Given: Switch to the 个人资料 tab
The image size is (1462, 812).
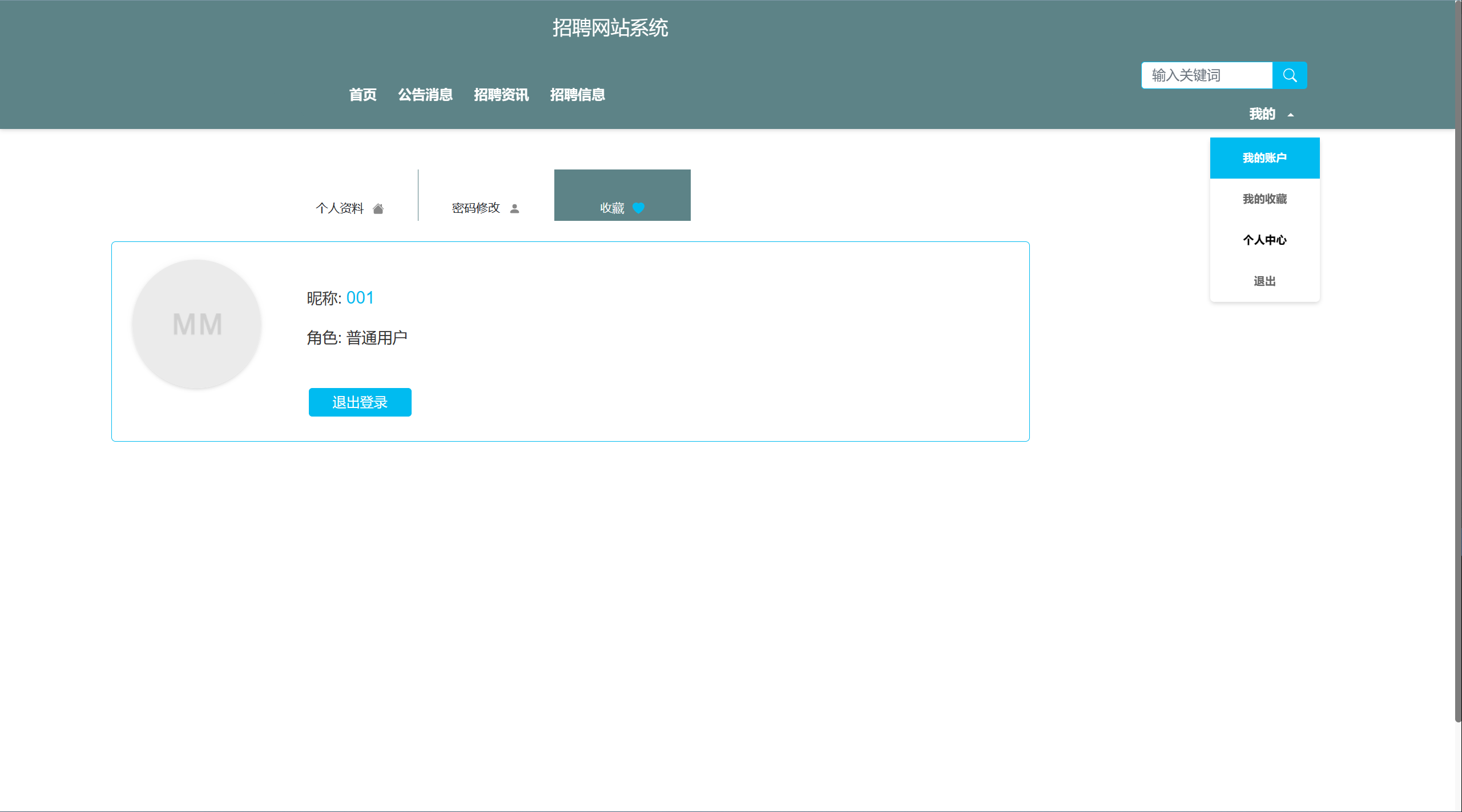Looking at the screenshot, I should coord(340,208).
